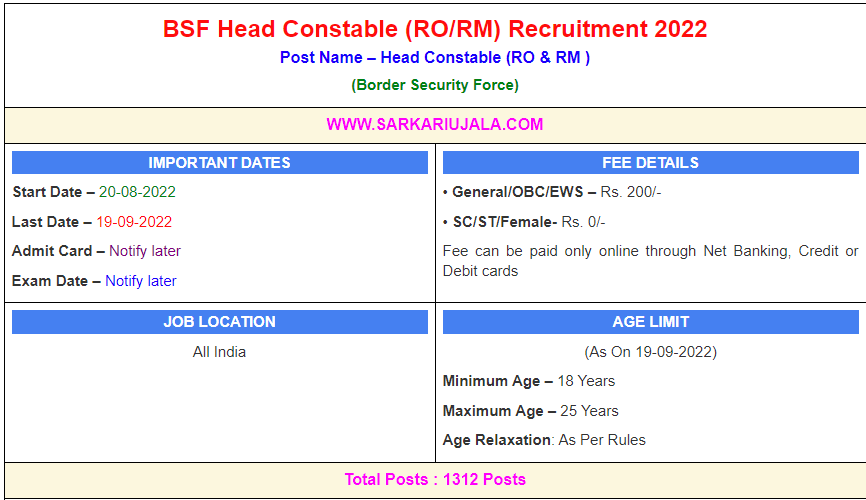Click the Border Security Force text

434,85
